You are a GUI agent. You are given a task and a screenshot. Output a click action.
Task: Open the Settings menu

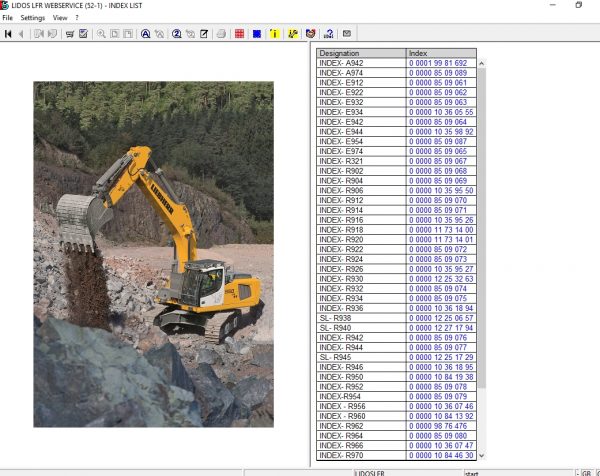pyautogui.click(x=33, y=18)
